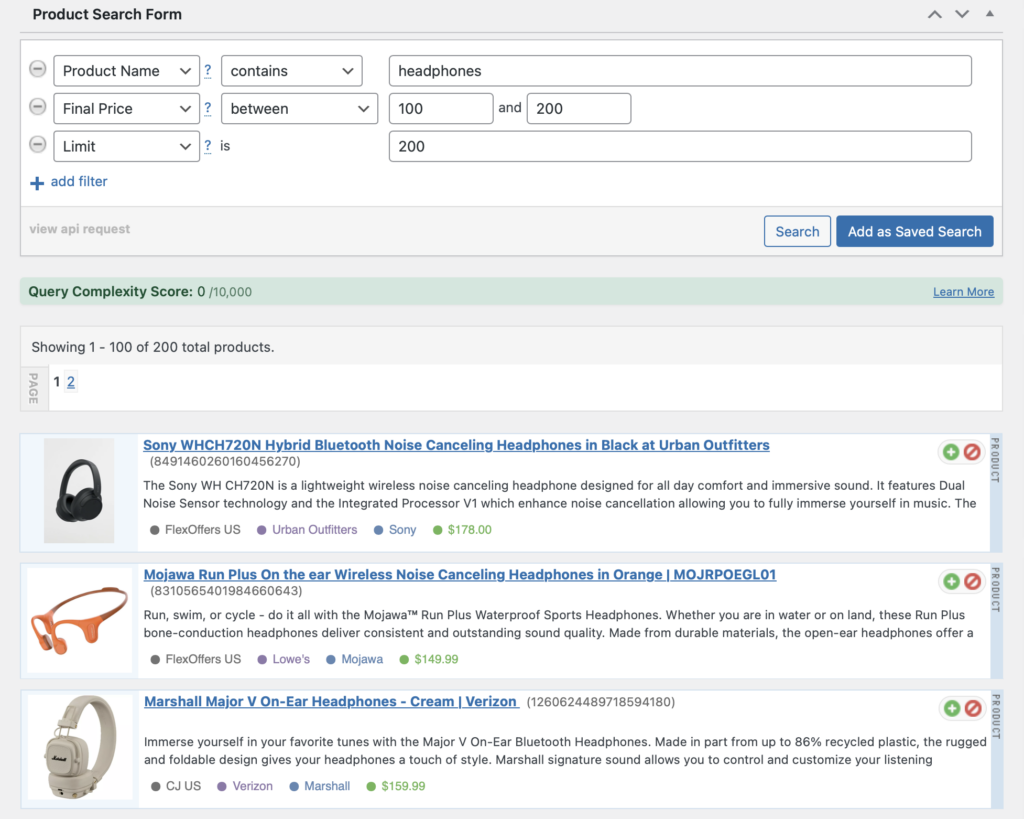The height and width of the screenshot is (819, 1024).
Task: Click the view api request link
Action: click(80, 229)
